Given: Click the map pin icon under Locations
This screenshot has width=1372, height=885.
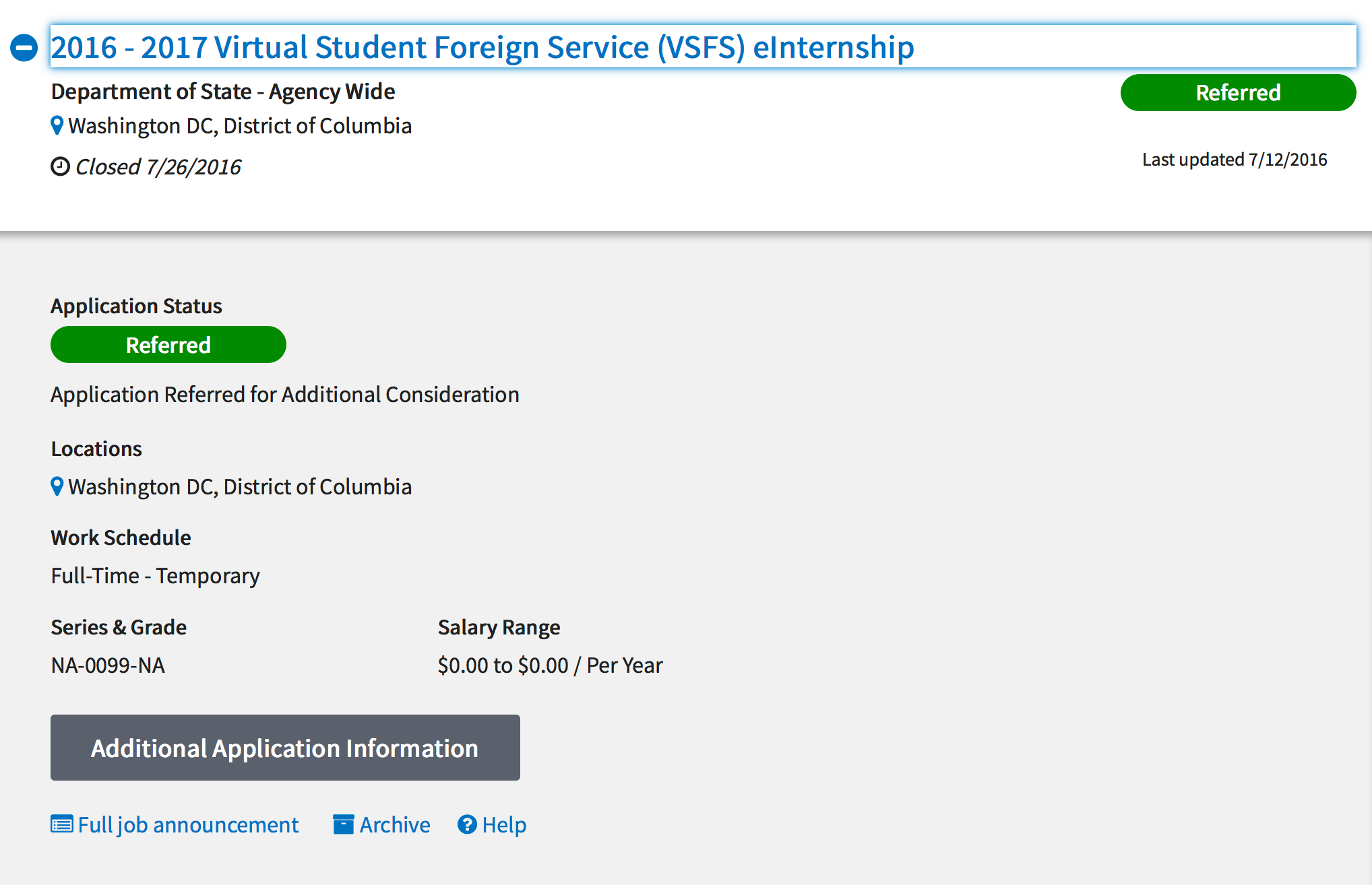Looking at the screenshot, I should point(57,486).
